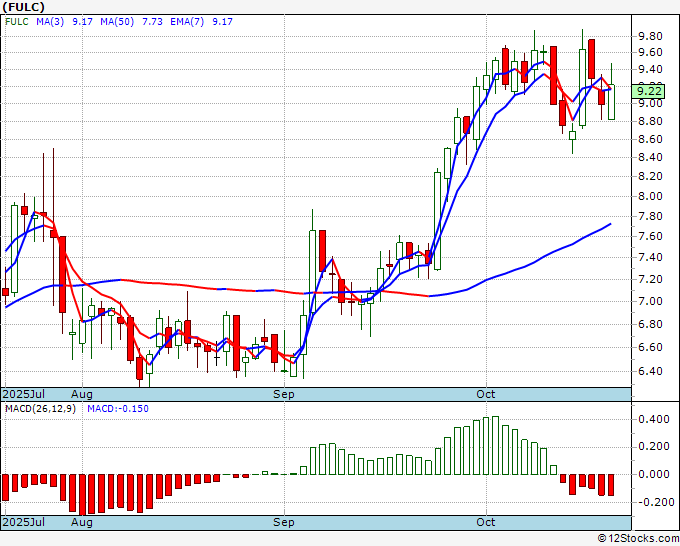Click the 8.80 price axis label
Image resolution: width=680 pixels, height=546 pixels.
coord(650,121)
